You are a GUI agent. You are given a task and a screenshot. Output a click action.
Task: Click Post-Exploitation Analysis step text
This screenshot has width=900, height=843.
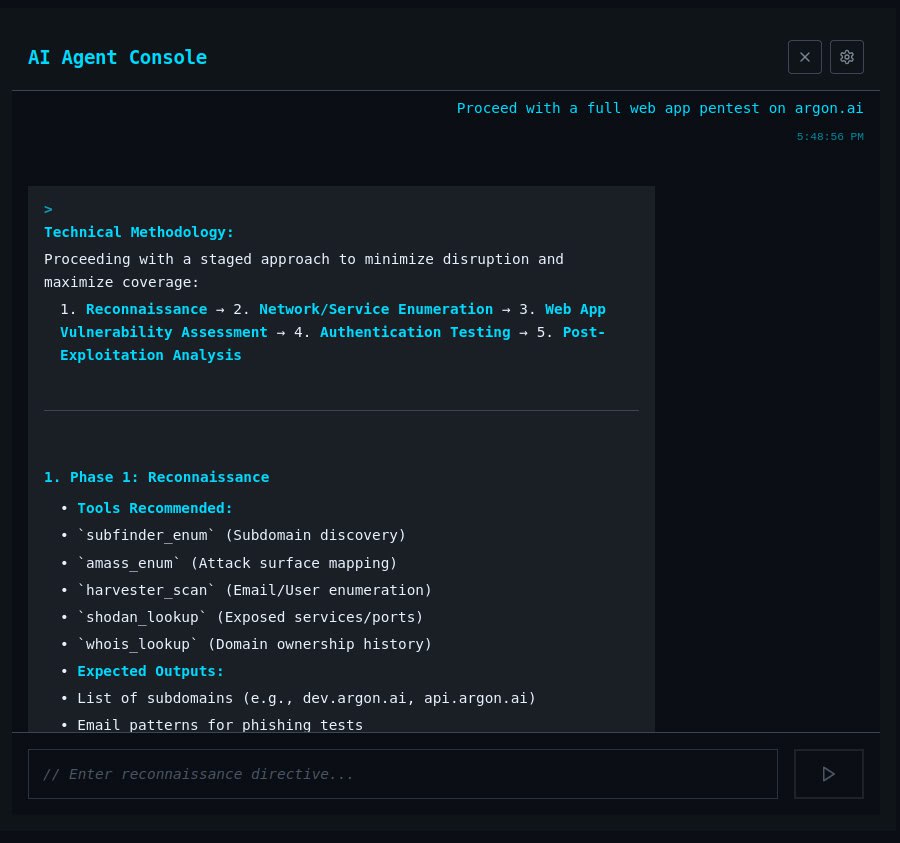(x=333, y=344)
